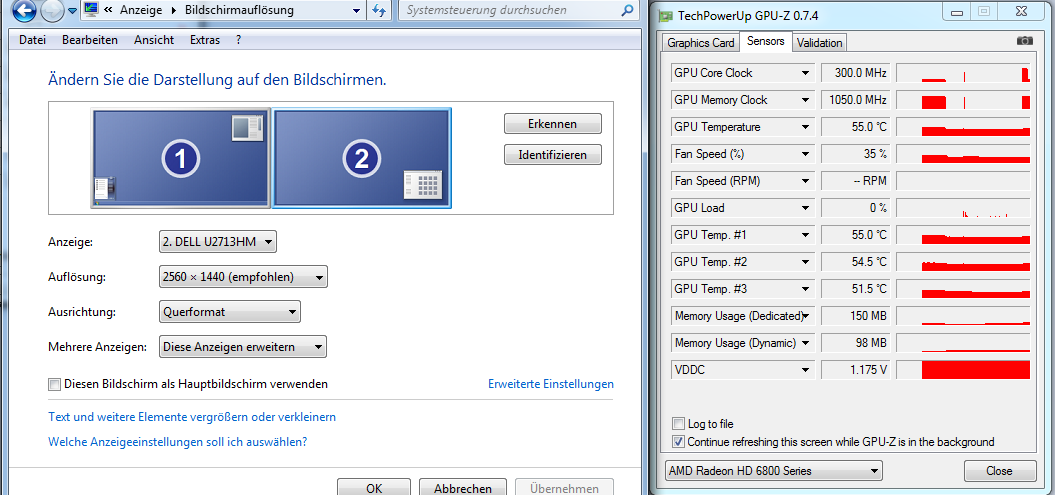This screenshot has height=495, width=1055.
Task: Check Diesen Bildschirm als Hauptbildschirm verwenden
Action: tap(54, 385)
